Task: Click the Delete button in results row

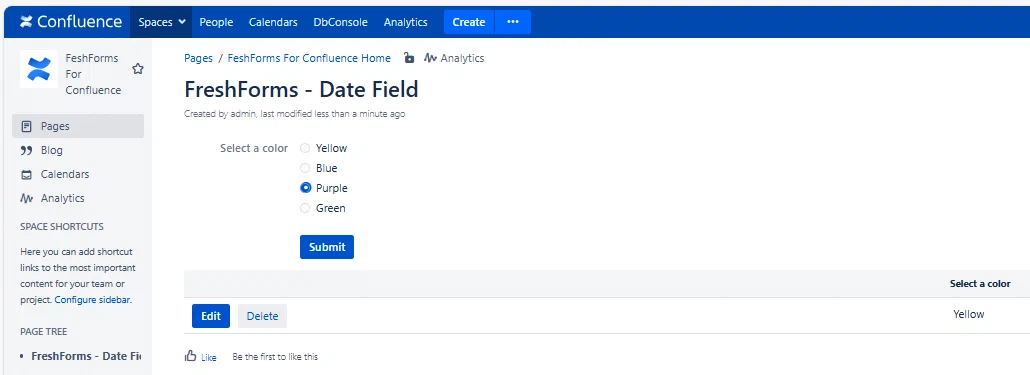Action: point(262,316)
